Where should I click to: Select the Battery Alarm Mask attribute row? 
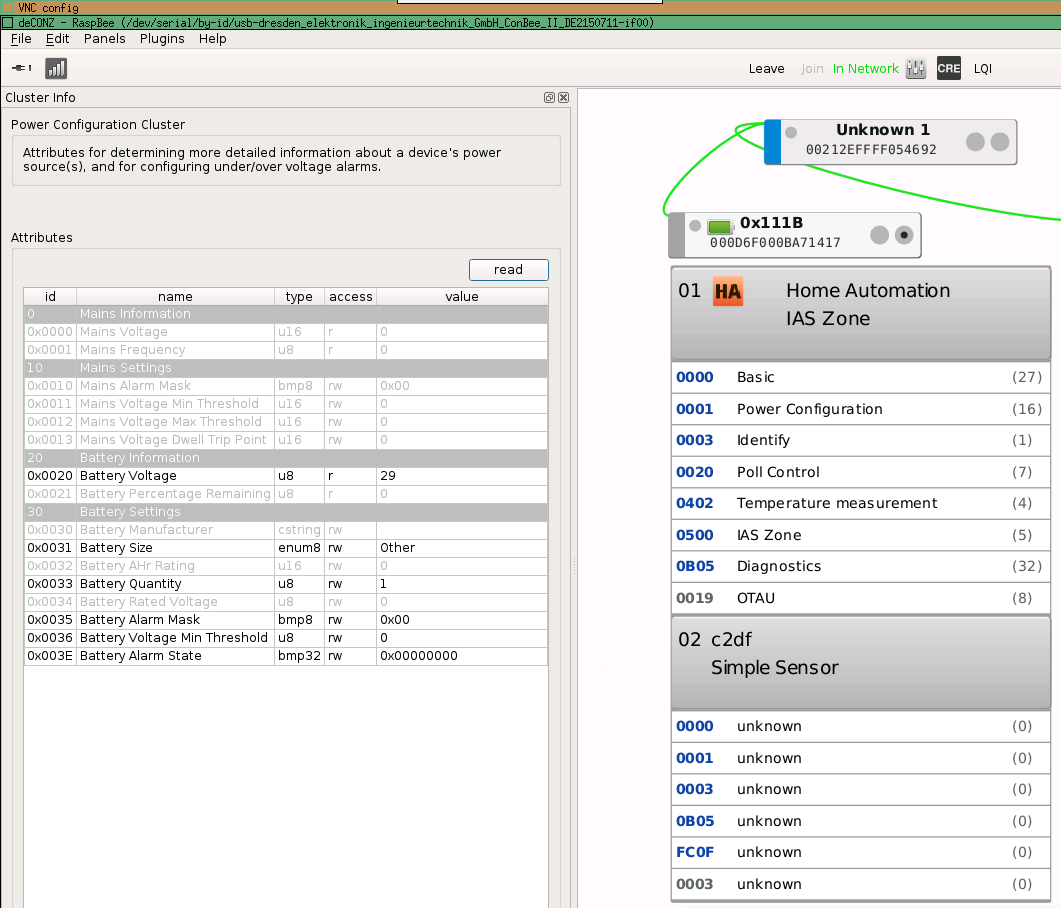tap(286, 619)
